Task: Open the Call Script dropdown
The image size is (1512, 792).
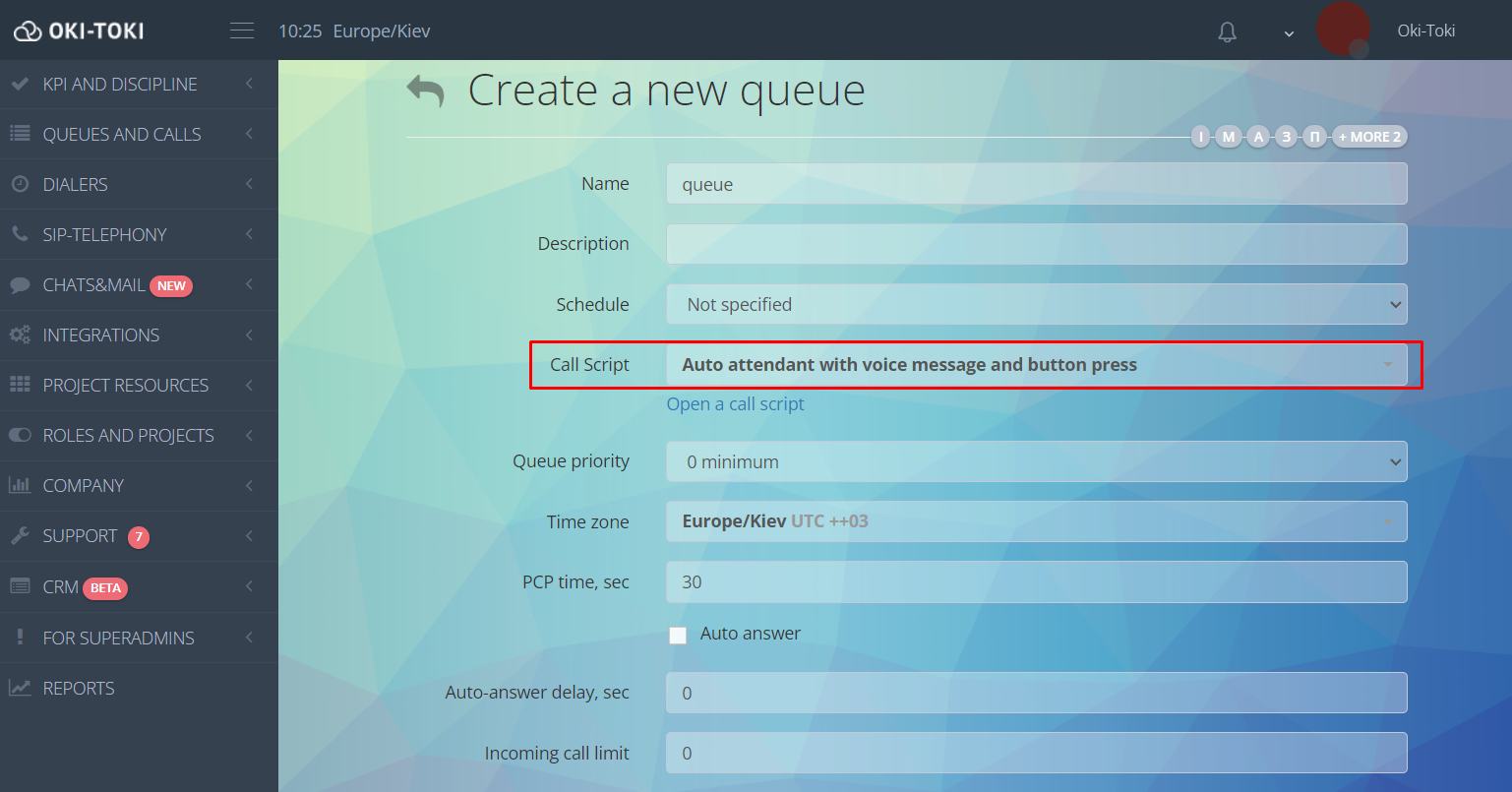Action: click(1036, 365)
